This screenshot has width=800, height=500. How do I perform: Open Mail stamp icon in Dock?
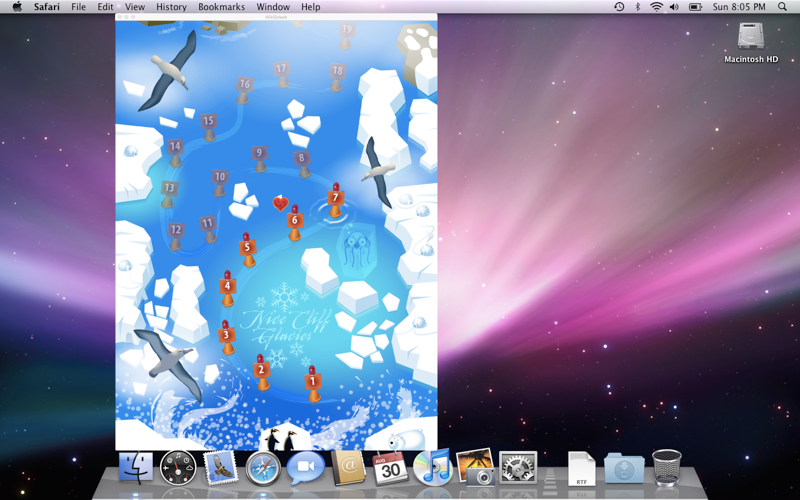pos(220,467)
